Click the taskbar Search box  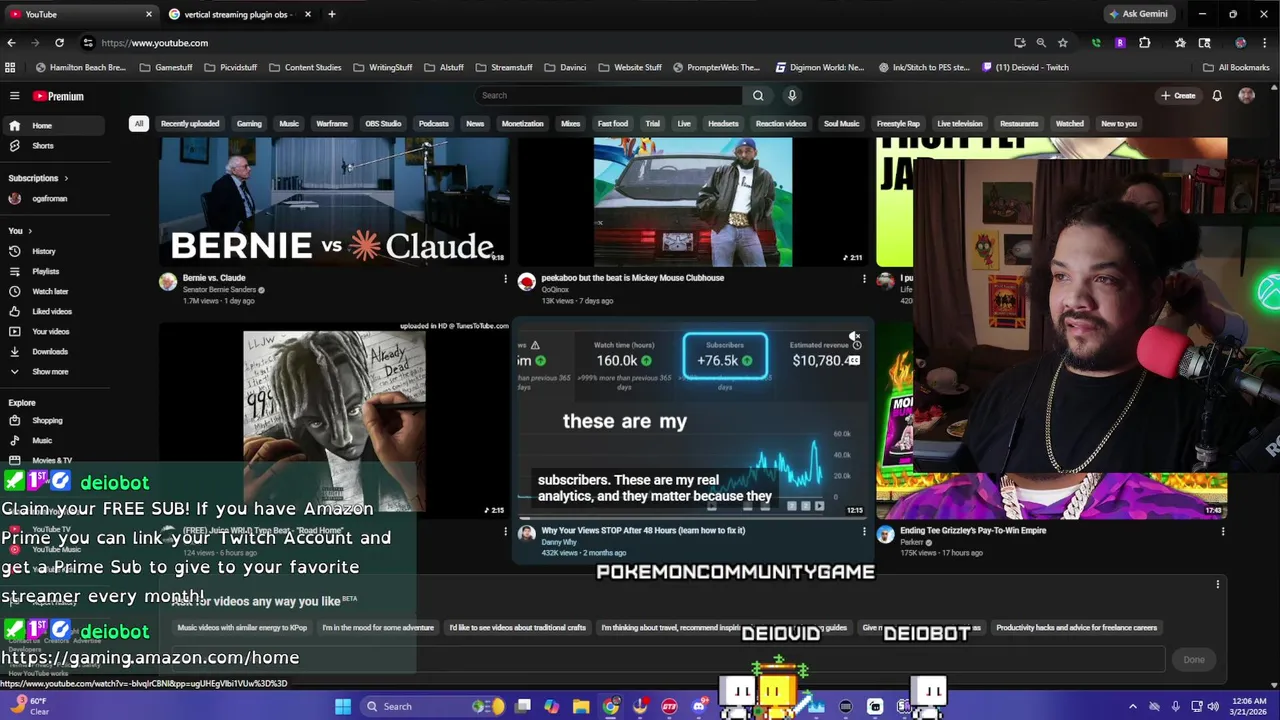pyautogui.click(x=432, y=706)
